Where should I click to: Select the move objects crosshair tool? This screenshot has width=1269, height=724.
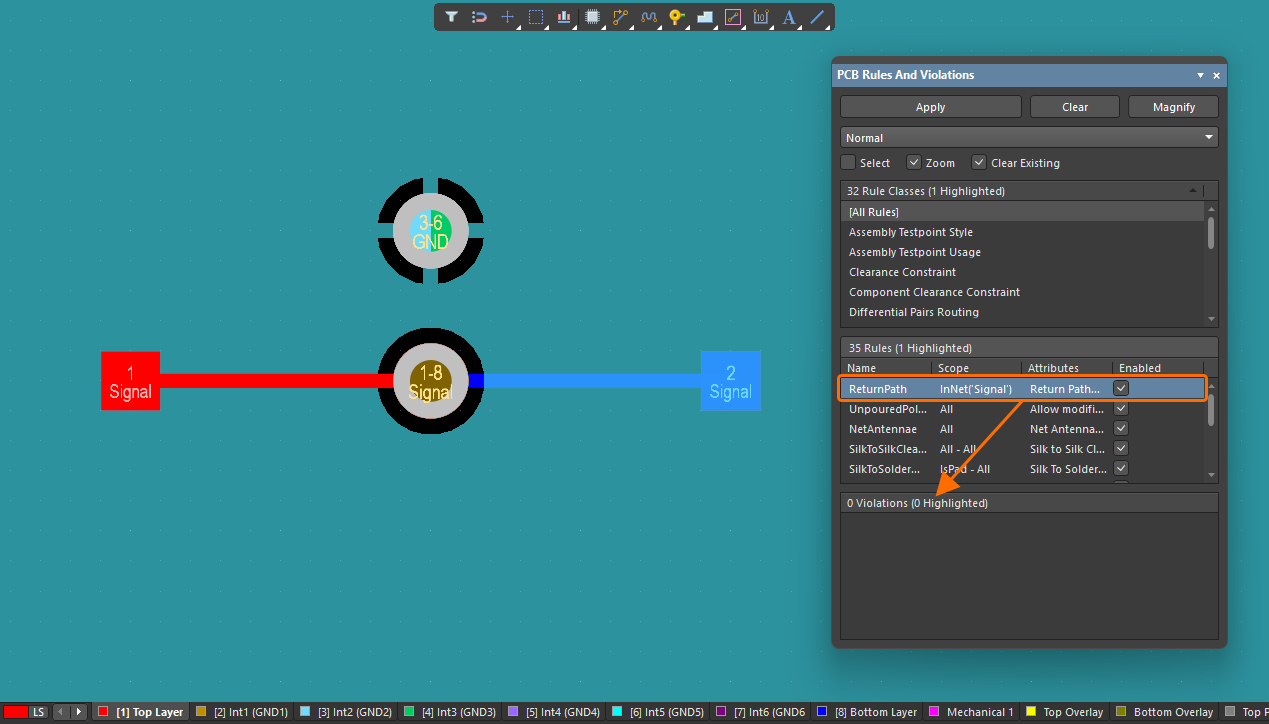(x=507, y=17)
